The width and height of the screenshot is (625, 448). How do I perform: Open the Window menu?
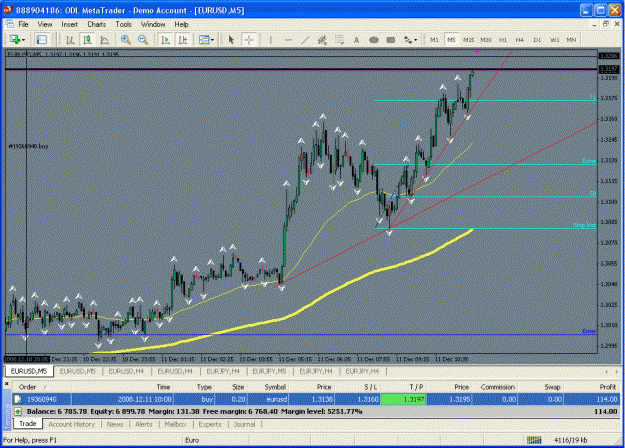point(153,24)
